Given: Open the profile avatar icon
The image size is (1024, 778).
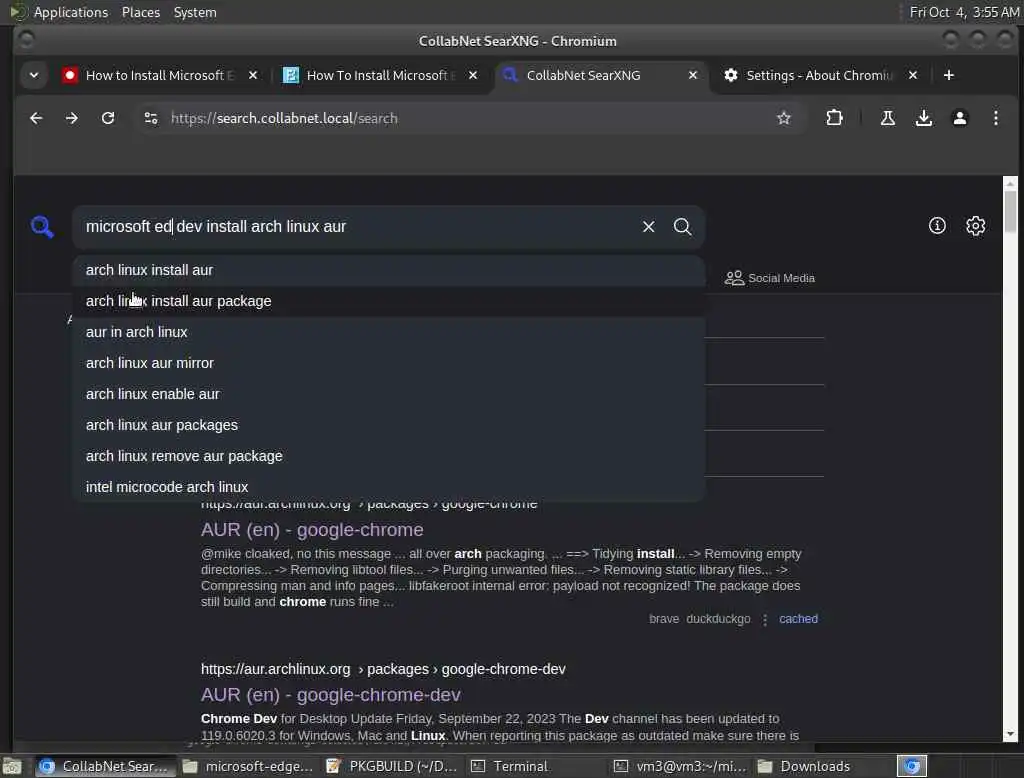Looking at the screenshot, I should pos(959,118).
